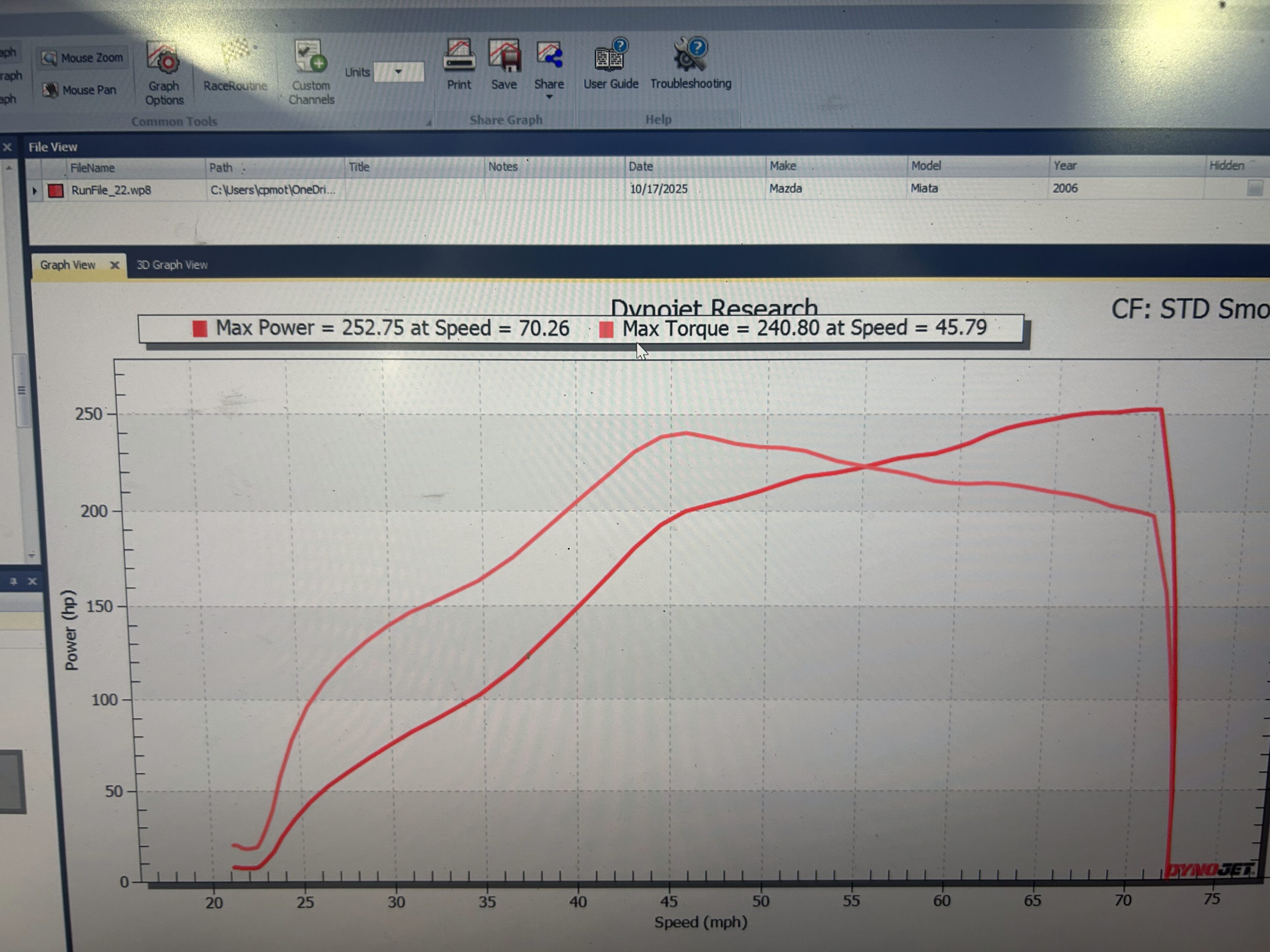Open the User Guide
The height and width of the screenshot is (952, 1270).
[610, 64]
